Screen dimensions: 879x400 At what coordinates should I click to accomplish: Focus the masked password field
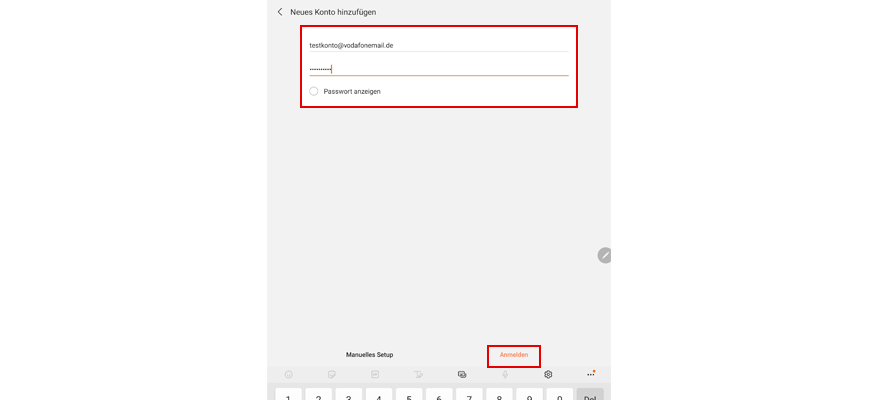click(439, 69)
